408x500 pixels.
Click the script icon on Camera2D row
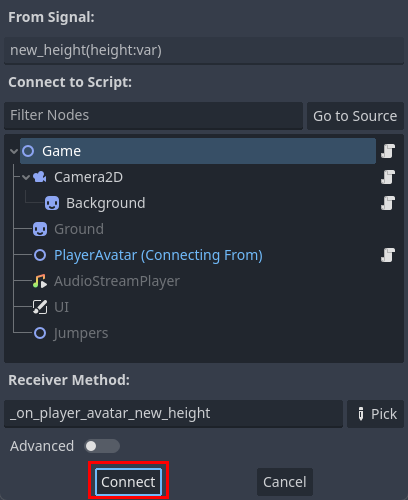(388, 177)
